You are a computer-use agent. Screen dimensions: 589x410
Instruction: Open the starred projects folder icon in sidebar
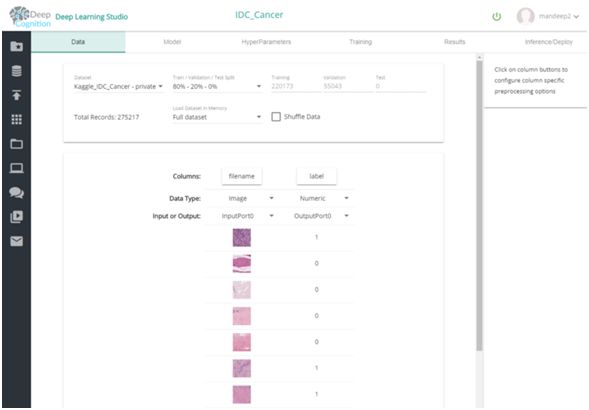click(x=17, y=46)
